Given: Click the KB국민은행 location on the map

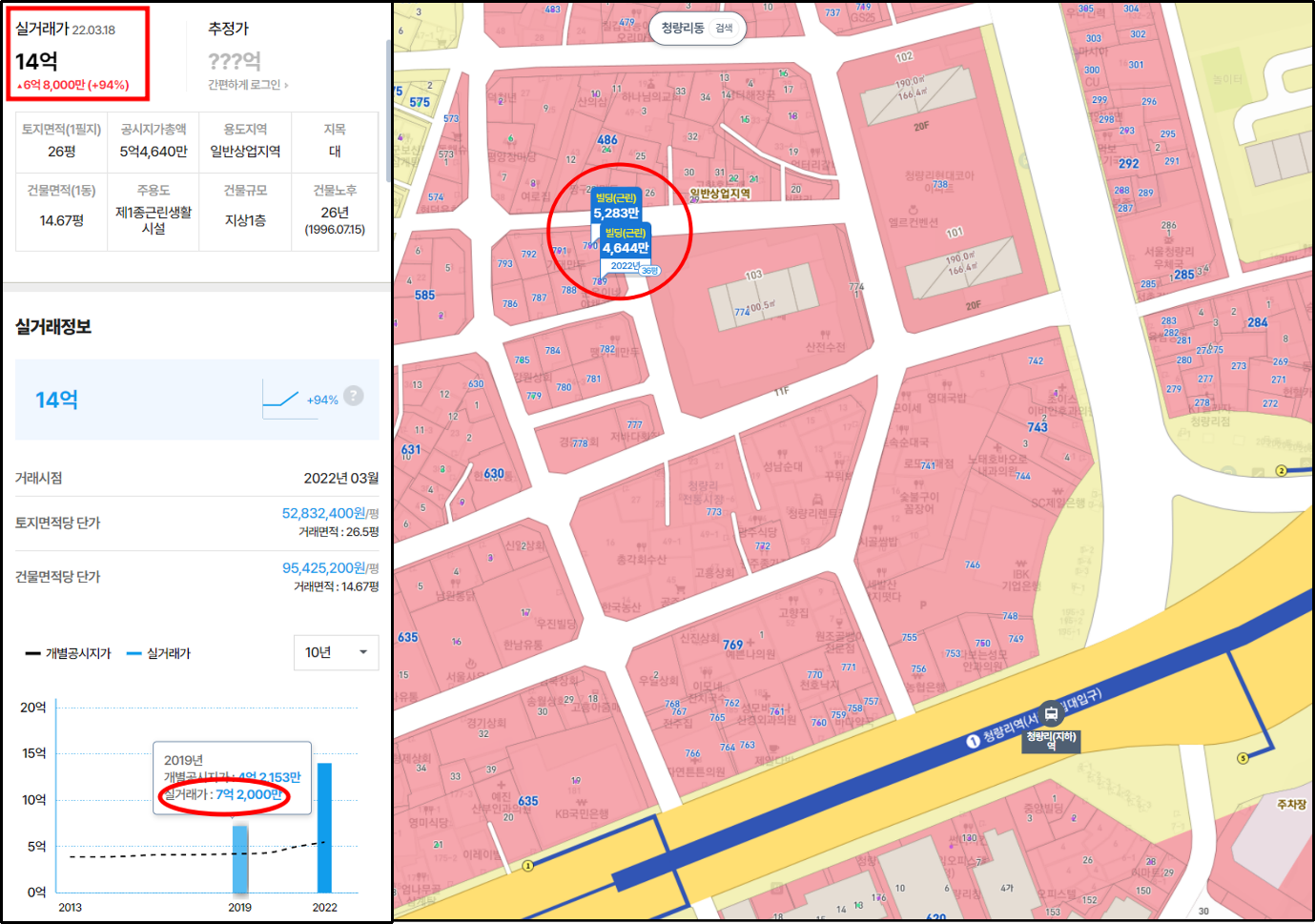Looking at the screenshot, I should pyautogui.click(x=582, y=813).
